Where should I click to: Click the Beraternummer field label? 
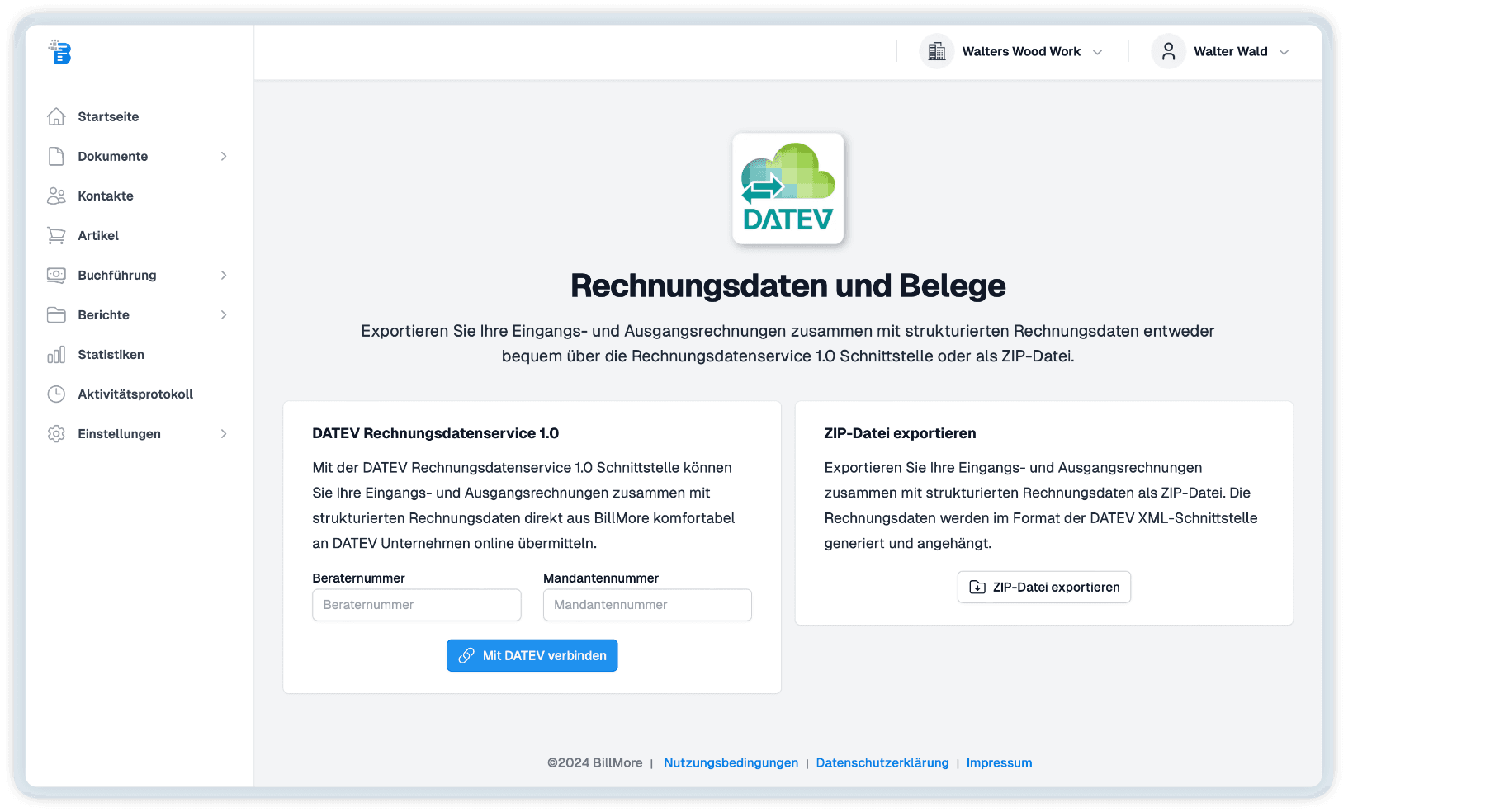pos(359,578)
